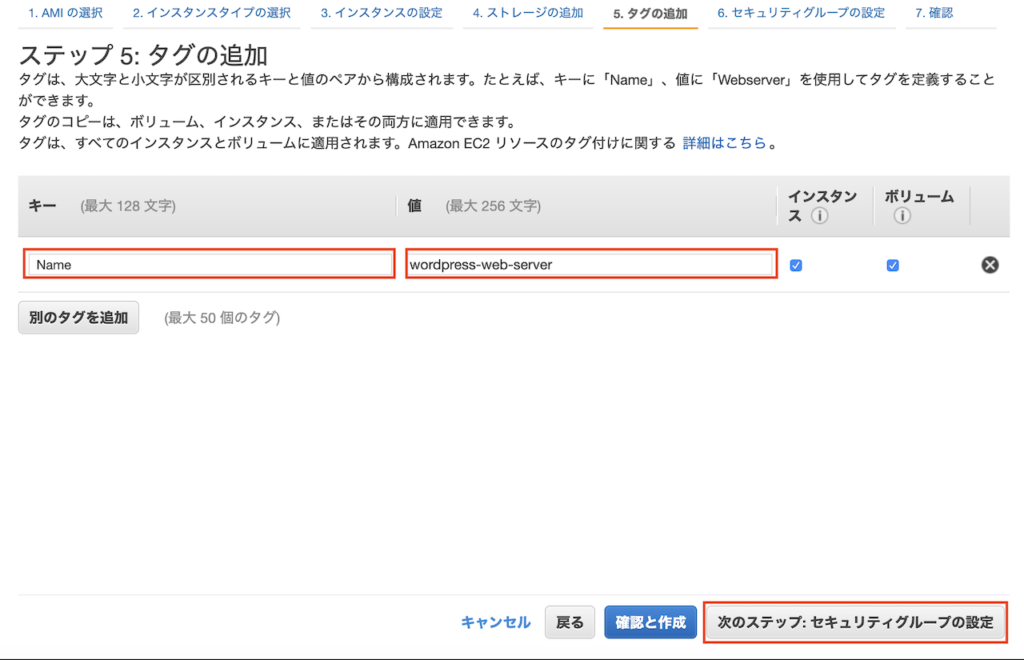This screenshot has width=1024, height=660.
Task: Open the 詳細はこちら link
Action: pyautogui.click(x=724, y=143)
